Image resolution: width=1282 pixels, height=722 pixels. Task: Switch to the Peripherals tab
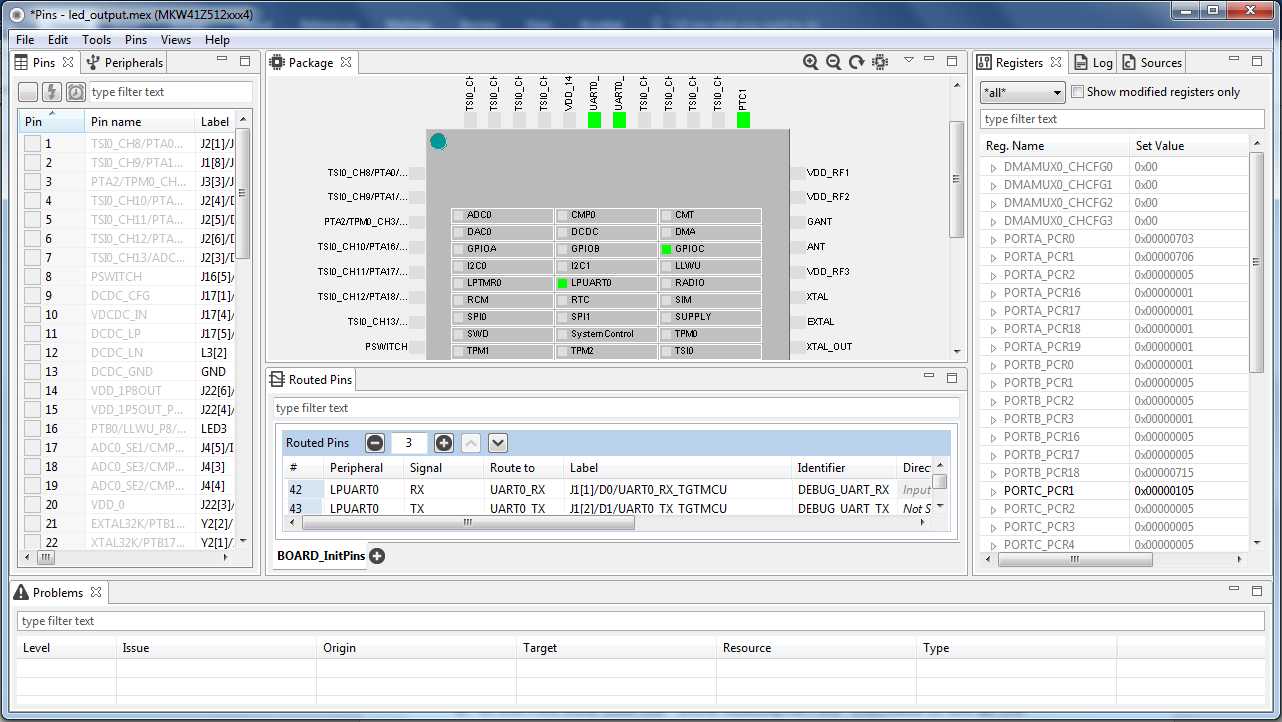point(125,62)
